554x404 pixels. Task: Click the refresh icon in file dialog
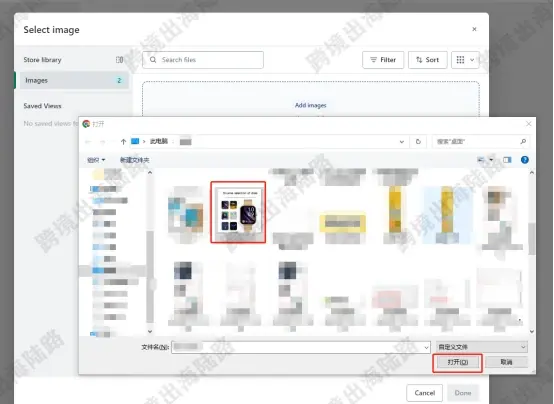point(418,142)
